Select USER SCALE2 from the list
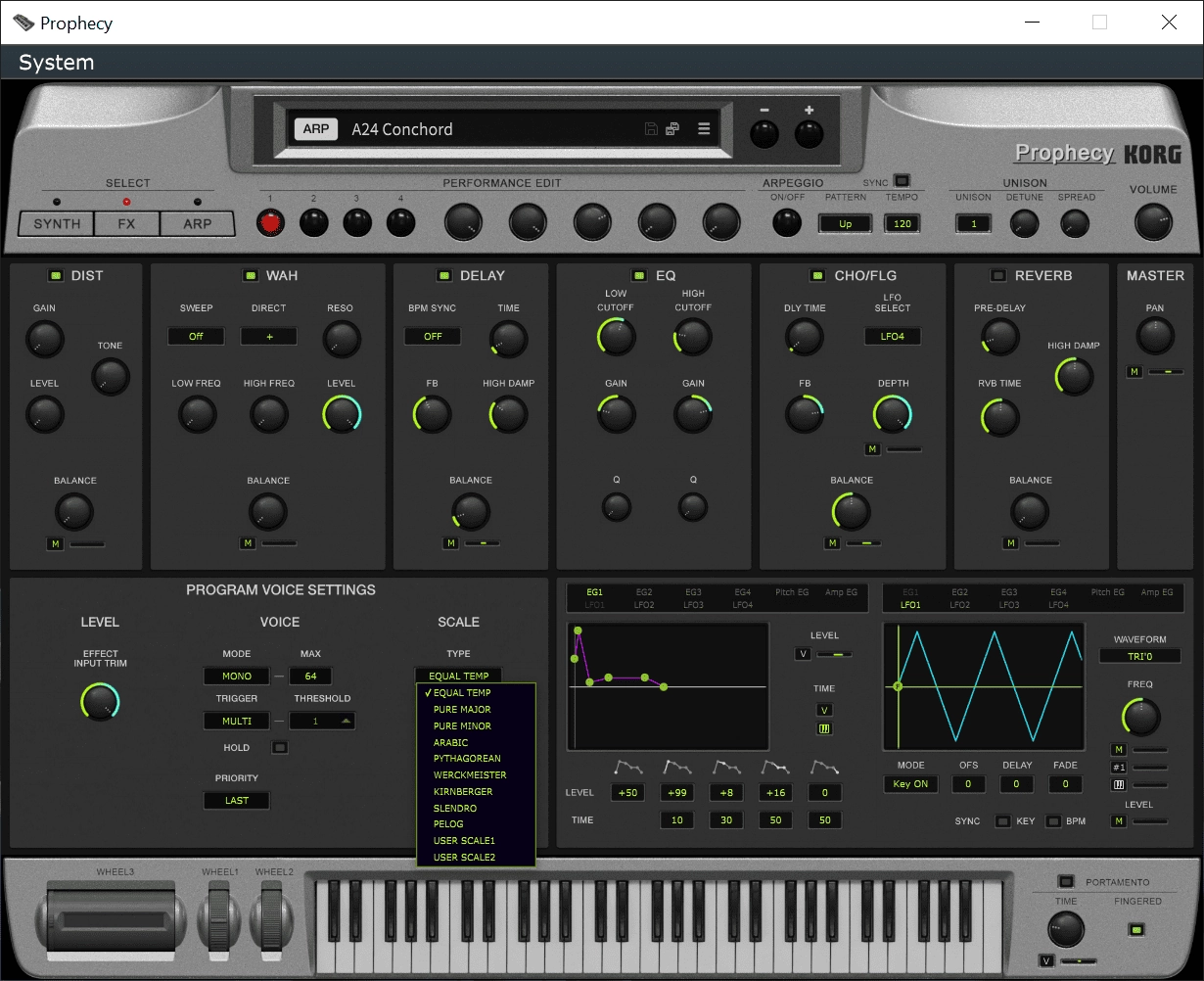Screen dimensions: 1204x981 [477, 858]
